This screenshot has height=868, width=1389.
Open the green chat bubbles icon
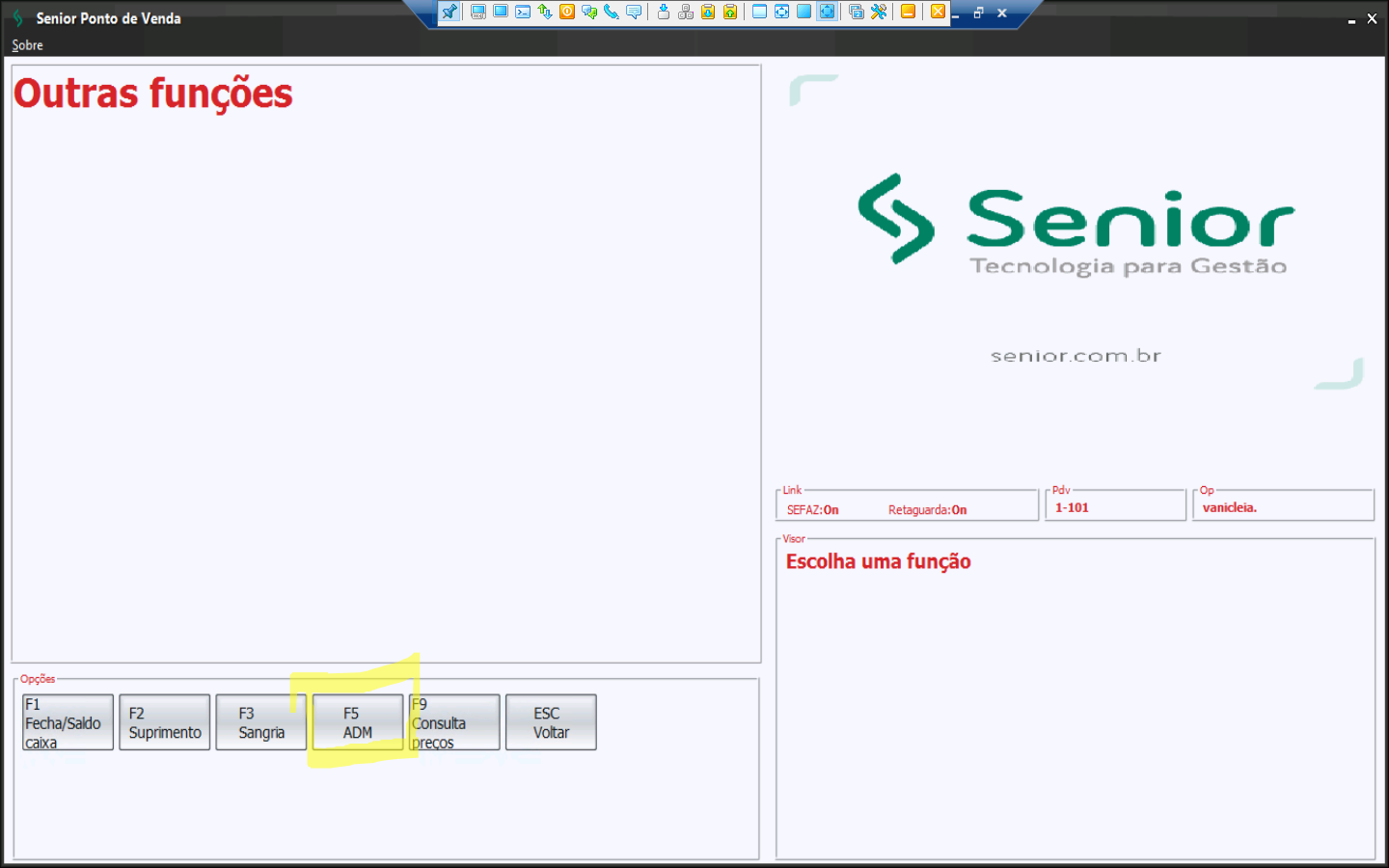[x=589, y=13]
